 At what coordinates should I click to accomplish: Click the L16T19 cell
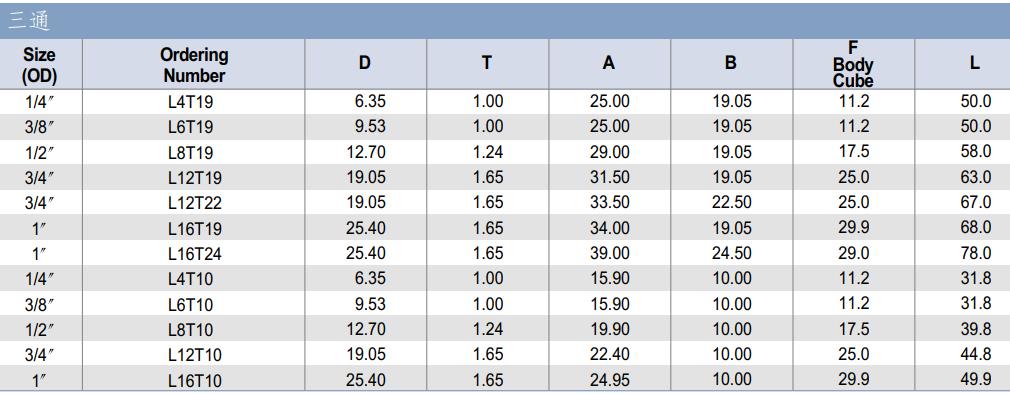tap(195, 229)
